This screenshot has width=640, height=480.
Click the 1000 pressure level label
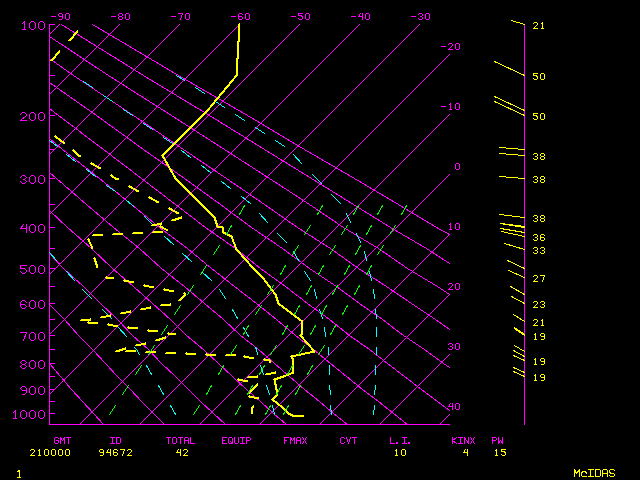click(34, 415)
